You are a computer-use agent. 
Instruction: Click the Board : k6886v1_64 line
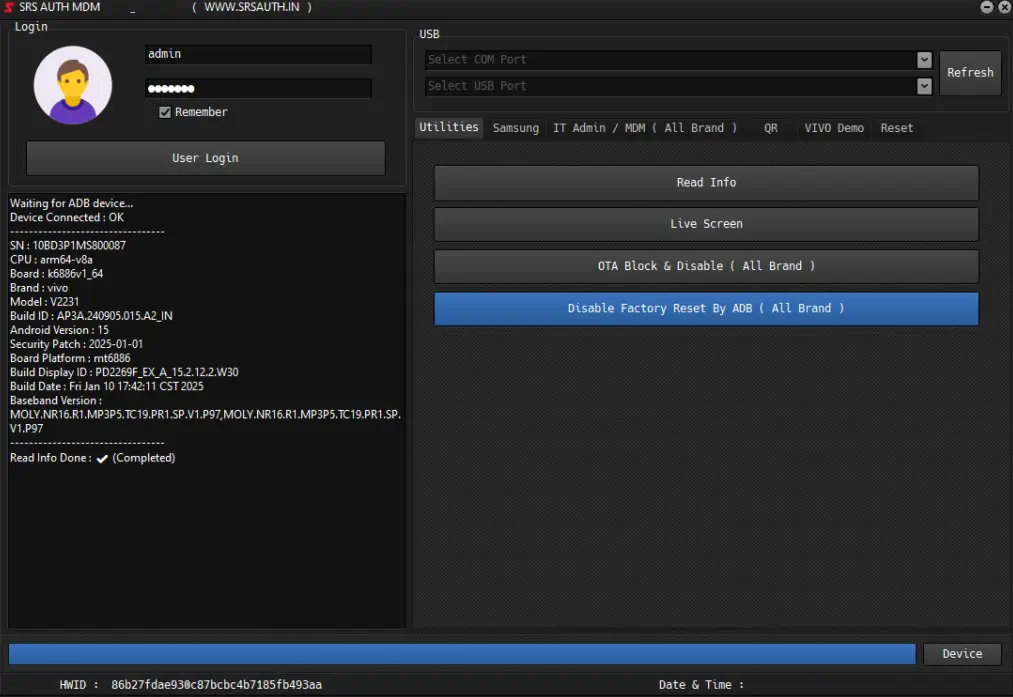[56, 274]
